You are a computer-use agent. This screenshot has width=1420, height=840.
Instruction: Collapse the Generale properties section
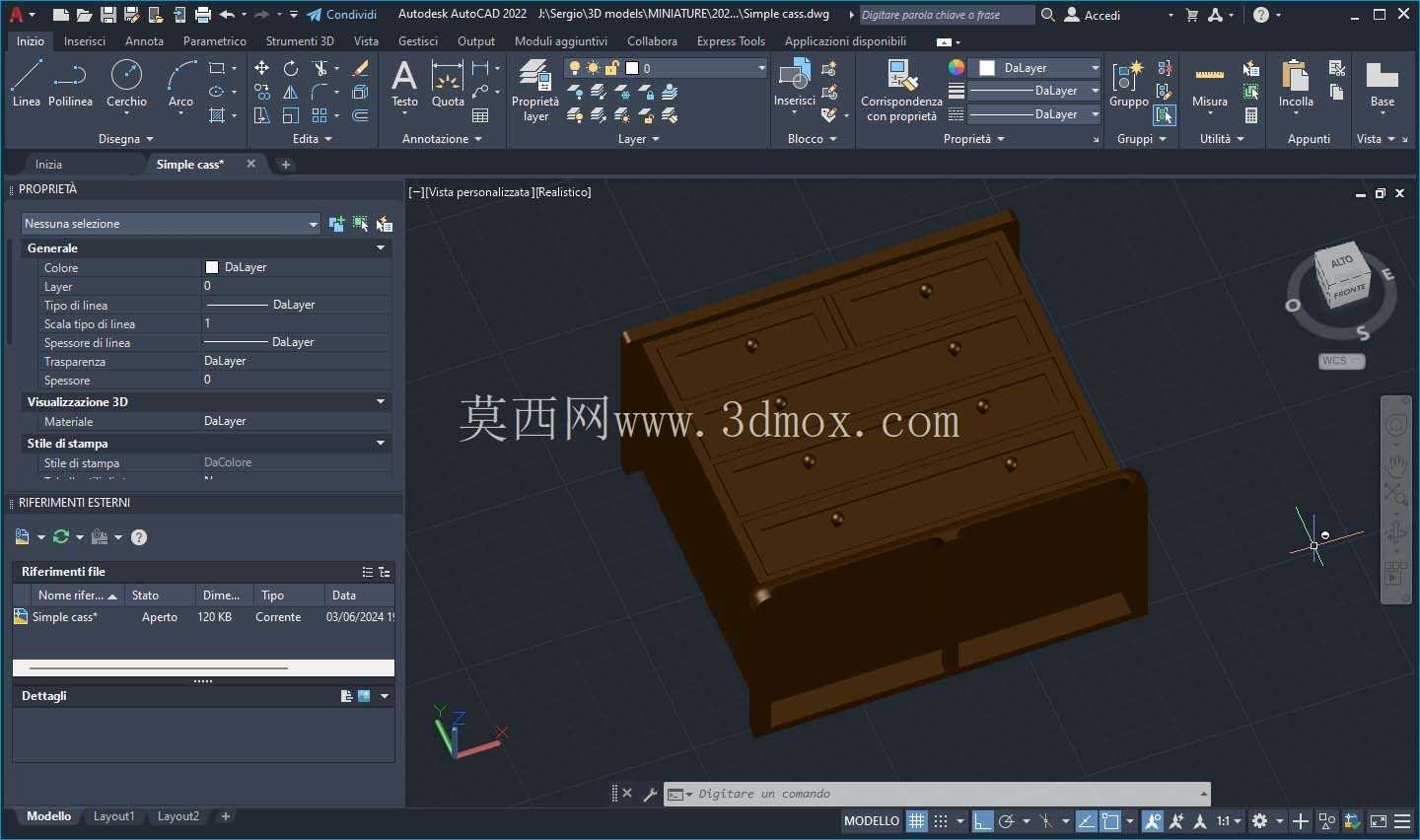pyautogui.click(x=381, y=248)
